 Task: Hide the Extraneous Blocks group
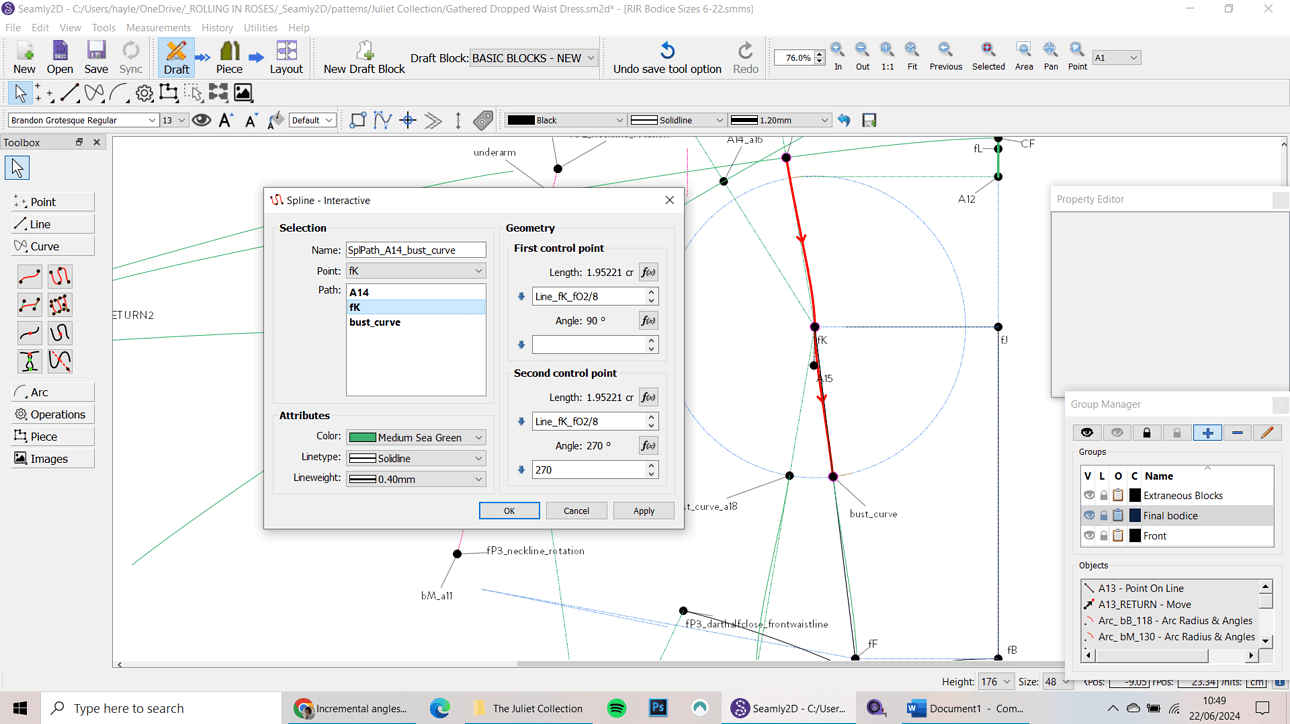click(x=1087, y=494)
